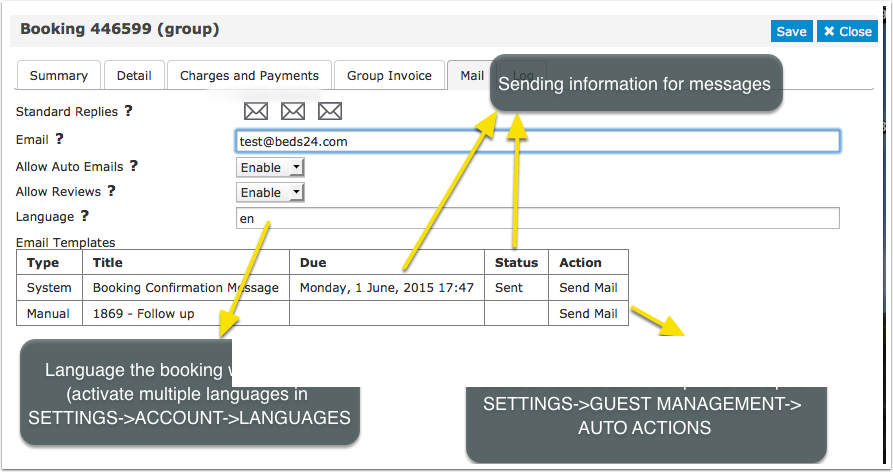Open the first standard reply envelope icon
The height and width of the screenshot is (472, 893).
(256, 111)
